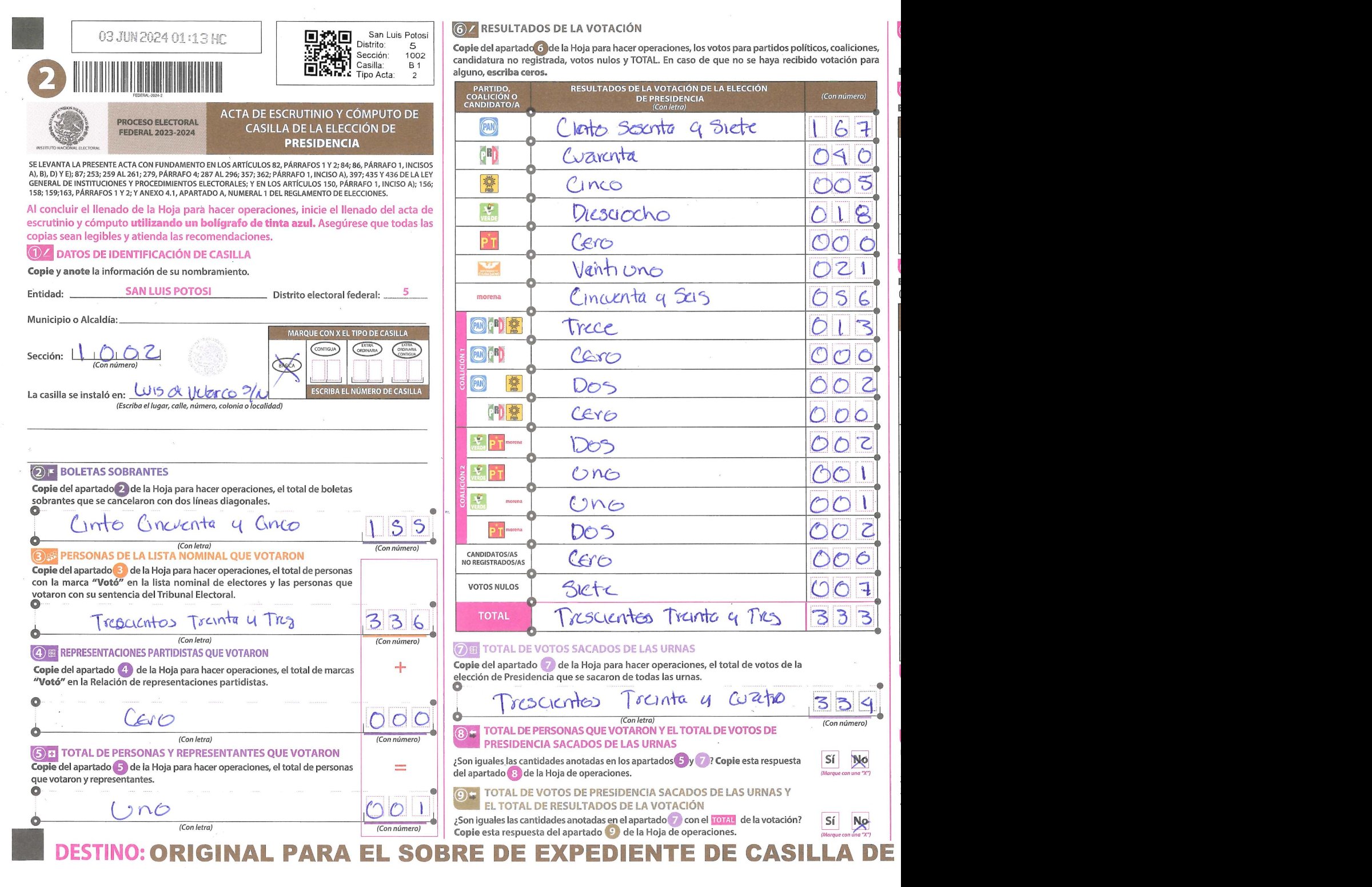Click the pink TOTAL label cell
The height and width of the screenshot is (887, 1372).
(x=493, y=616)
